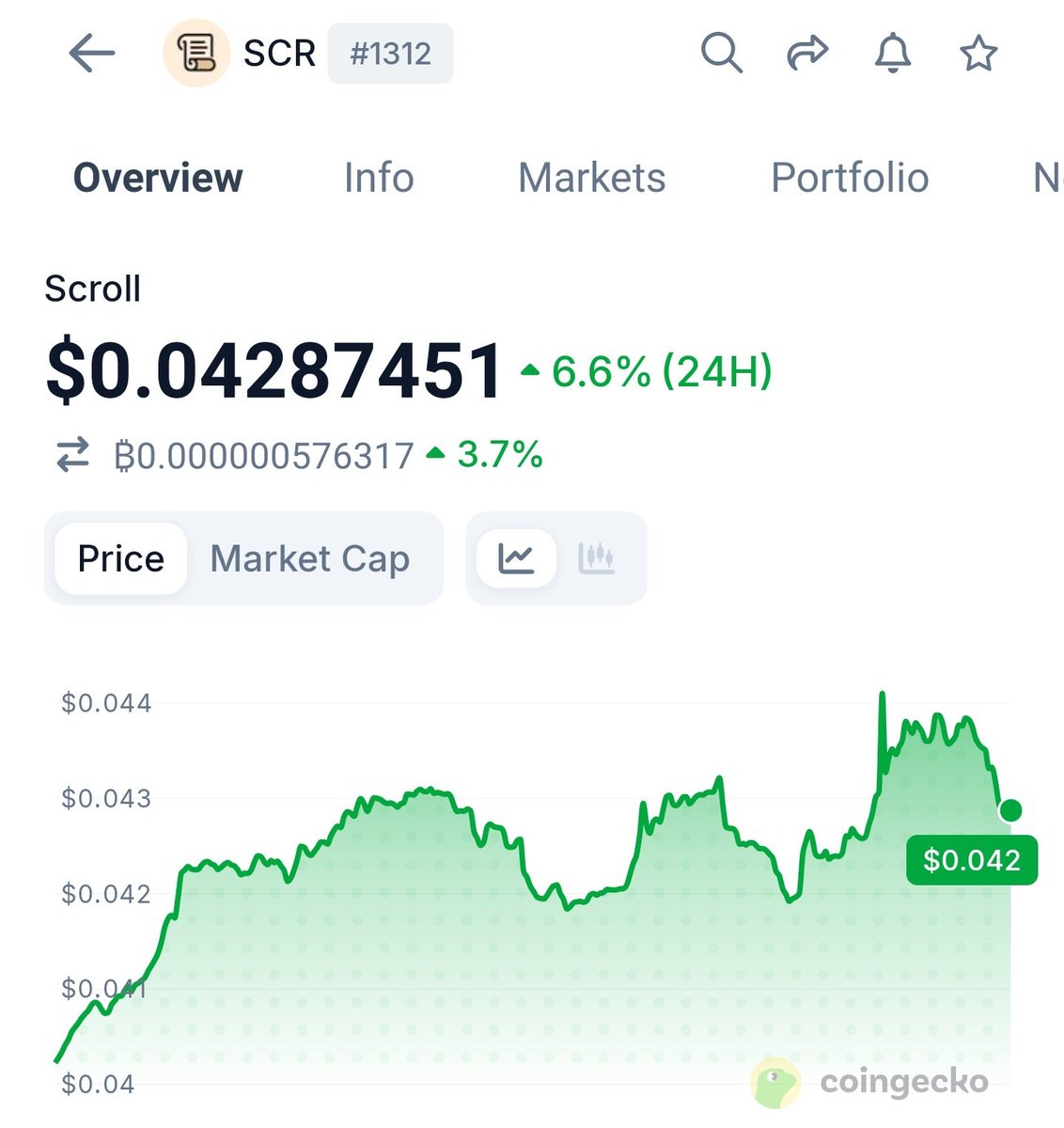Select the Price chart option

tap(120, 558)
